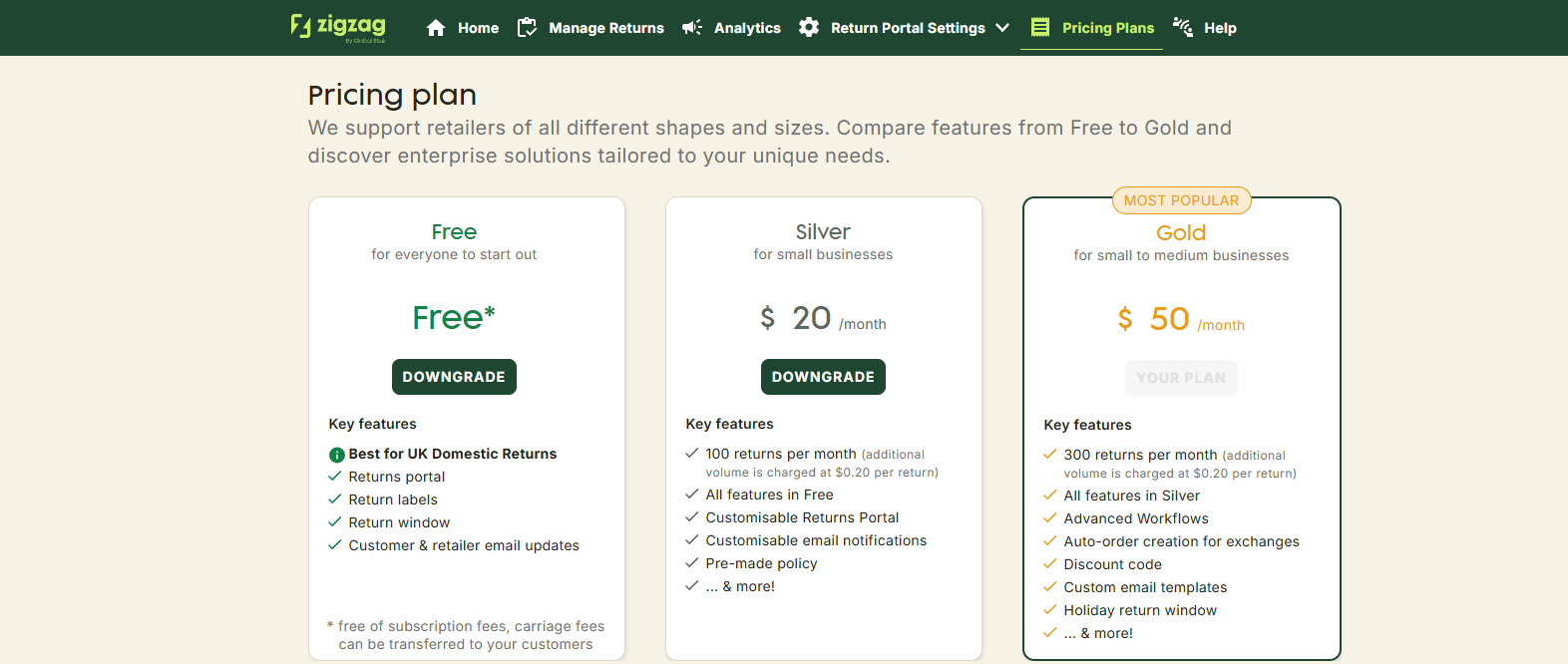Click the Most Popular badge on Gold
The image size is (1568, 664).
point(1181,200)
